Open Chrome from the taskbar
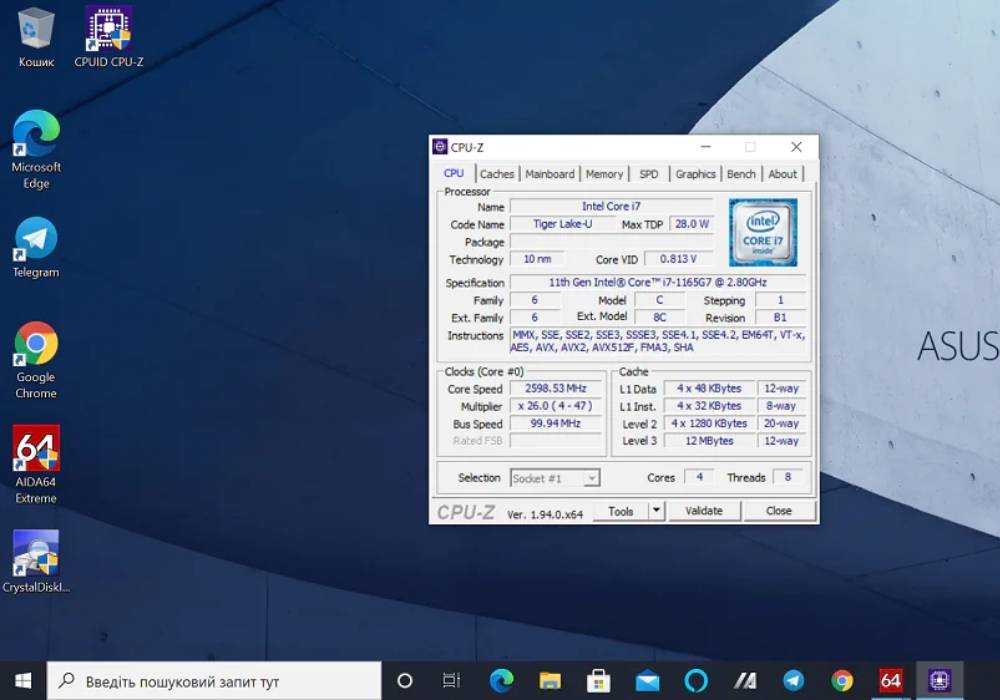This screenshot has height=700, width=1000. point(842,681)
